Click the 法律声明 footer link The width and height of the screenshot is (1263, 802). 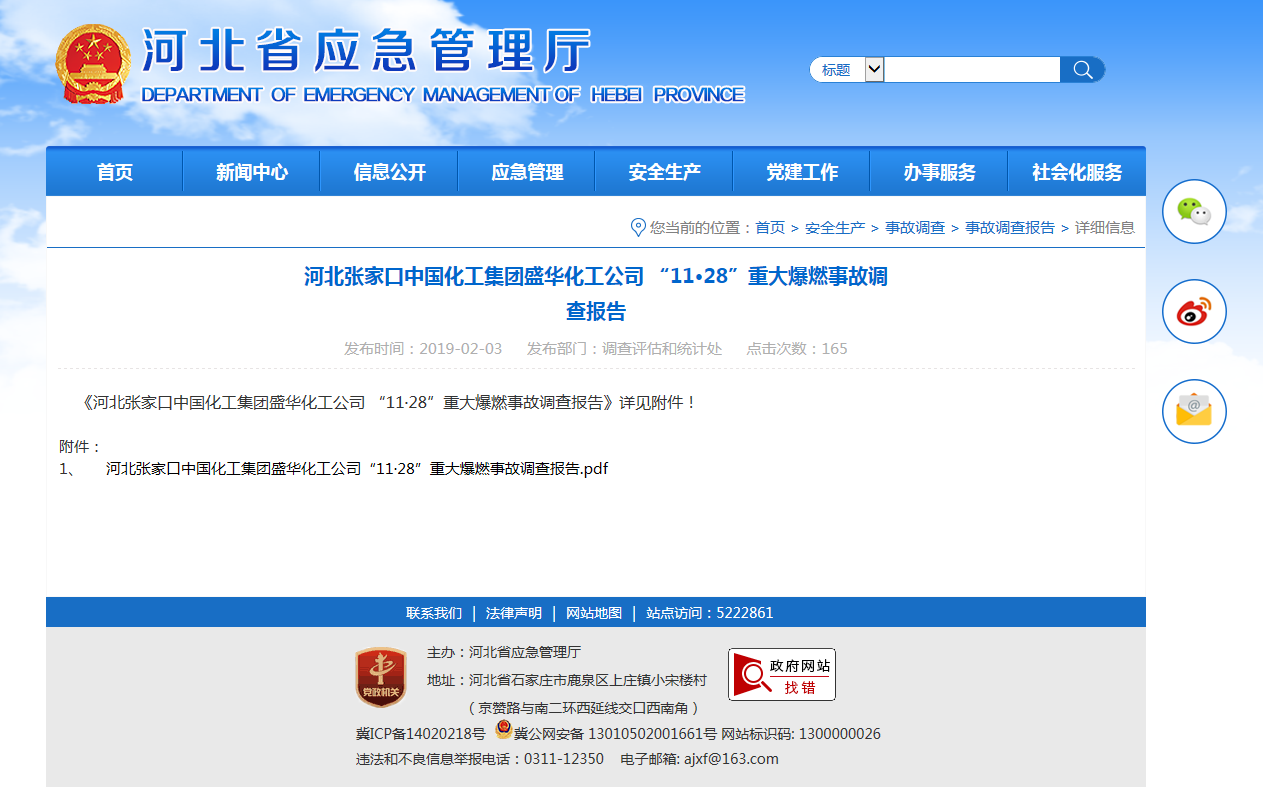pos(514,613)
